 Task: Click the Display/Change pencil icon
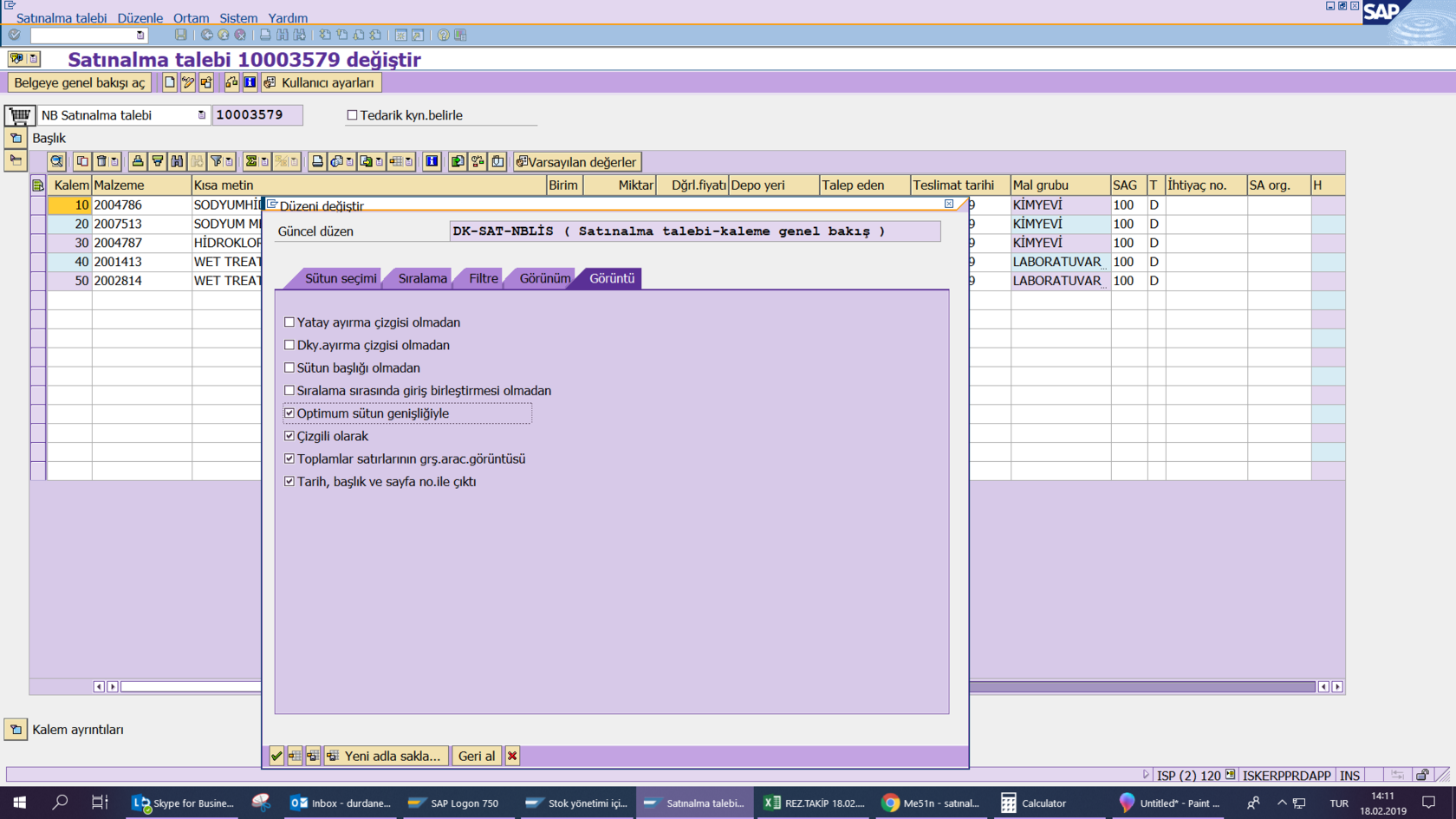188,82
